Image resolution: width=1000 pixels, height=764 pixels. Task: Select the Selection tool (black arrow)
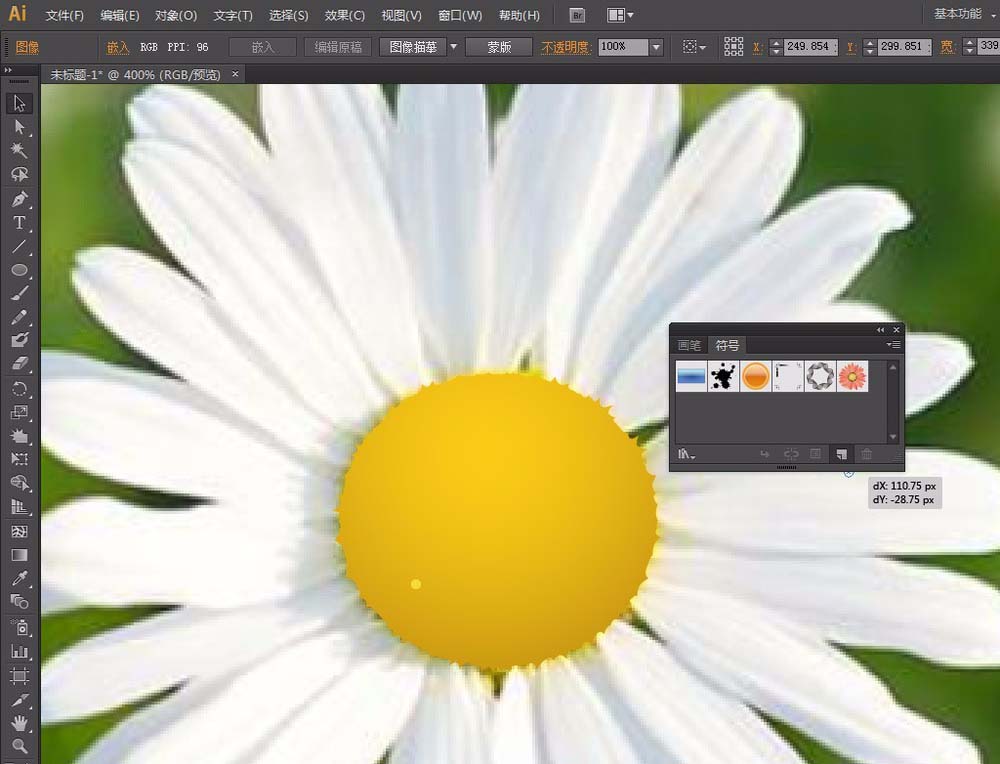(19, 103)
